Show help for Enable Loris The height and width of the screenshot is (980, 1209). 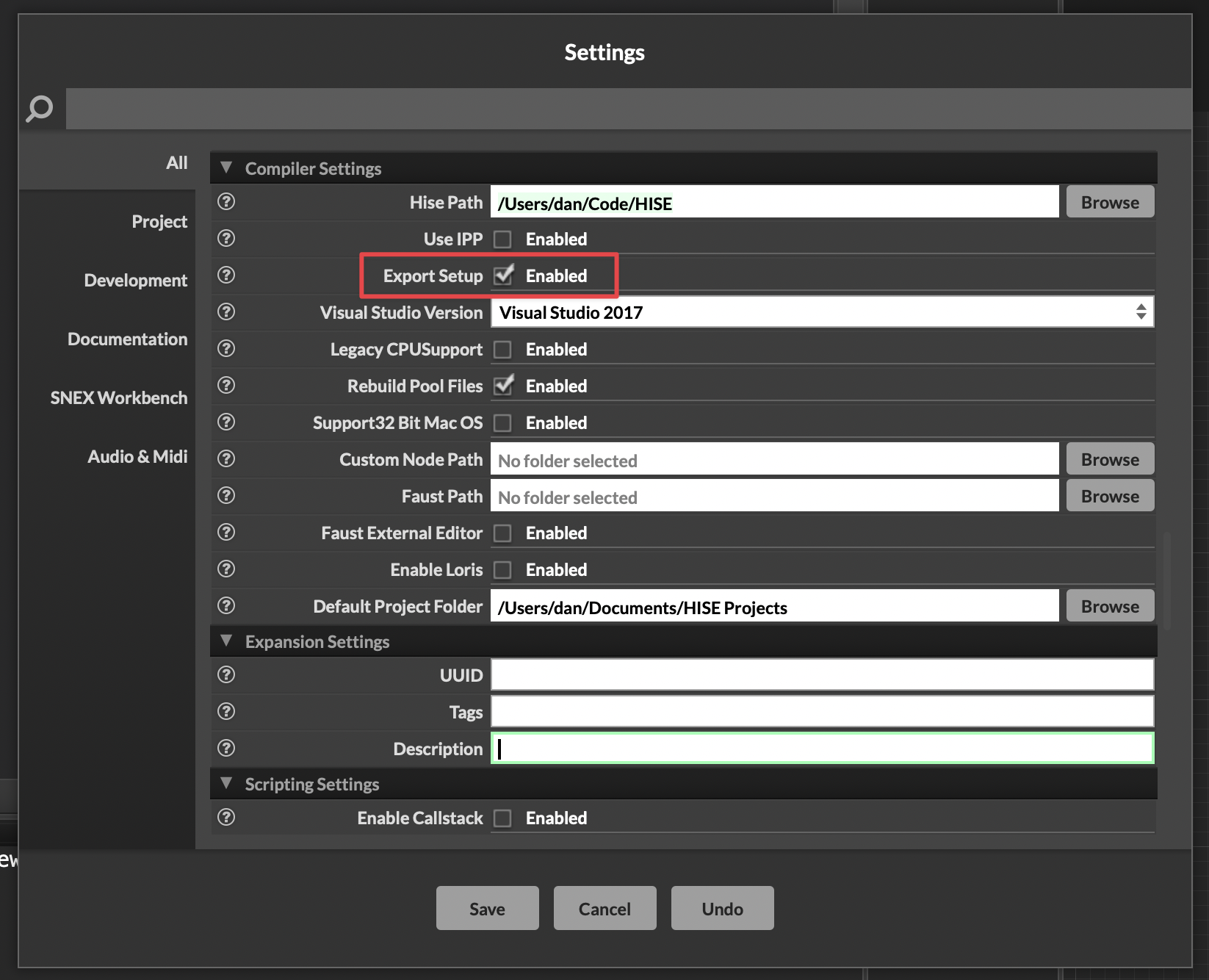coord(226,569)
